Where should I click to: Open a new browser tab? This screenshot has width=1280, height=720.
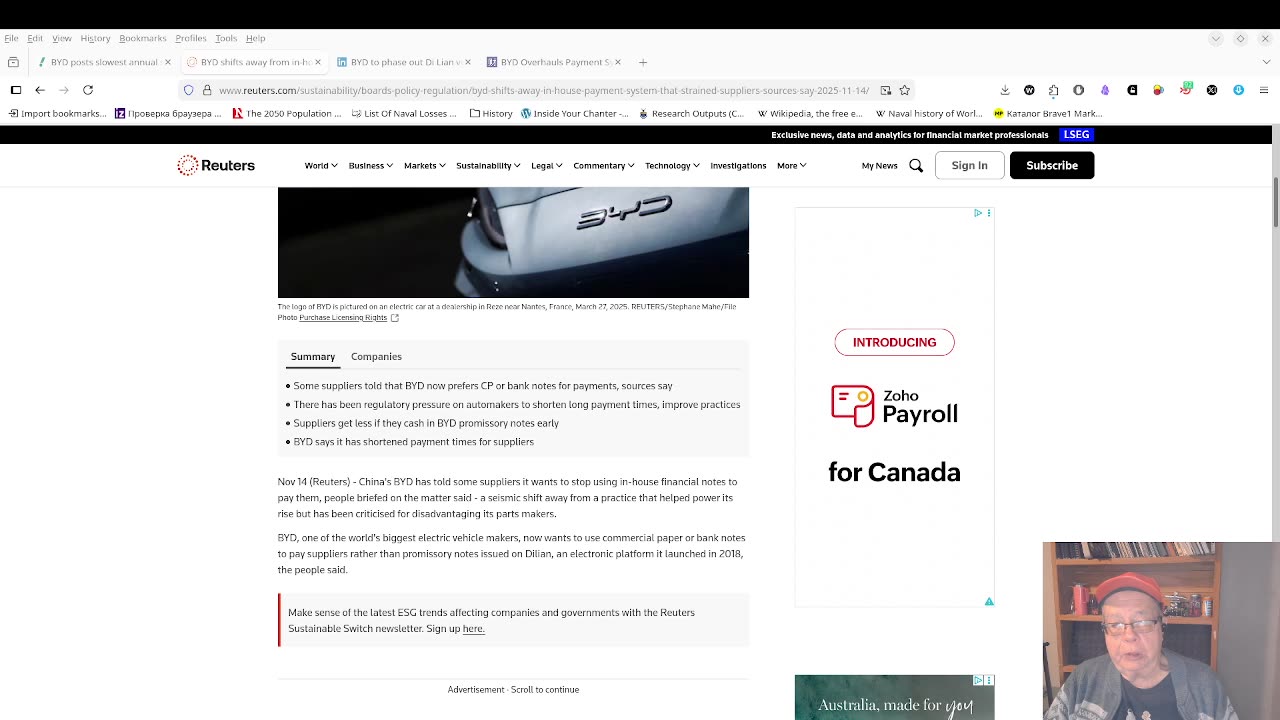[x=643, y=62]
